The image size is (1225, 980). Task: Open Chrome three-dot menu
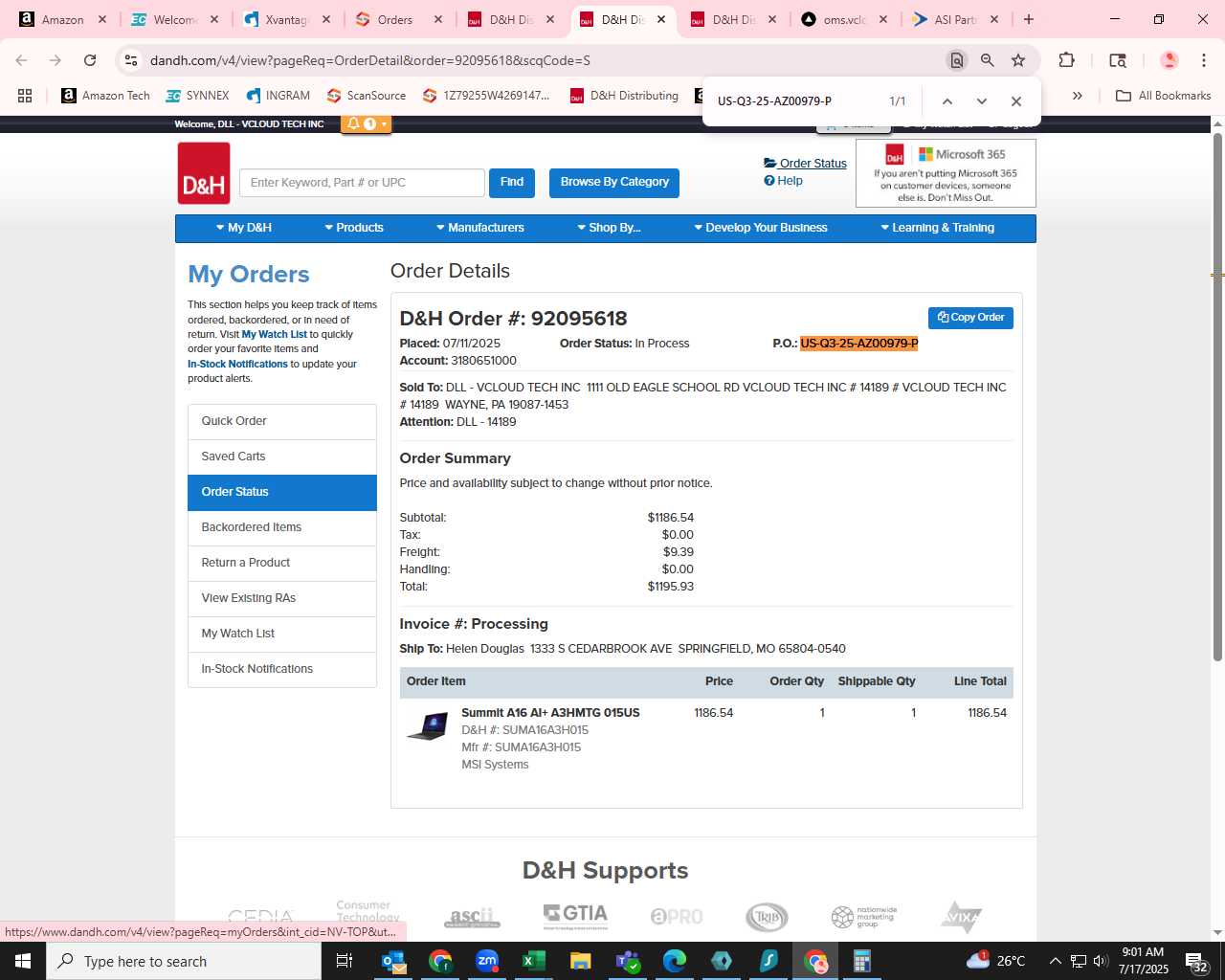[1204, 60]
